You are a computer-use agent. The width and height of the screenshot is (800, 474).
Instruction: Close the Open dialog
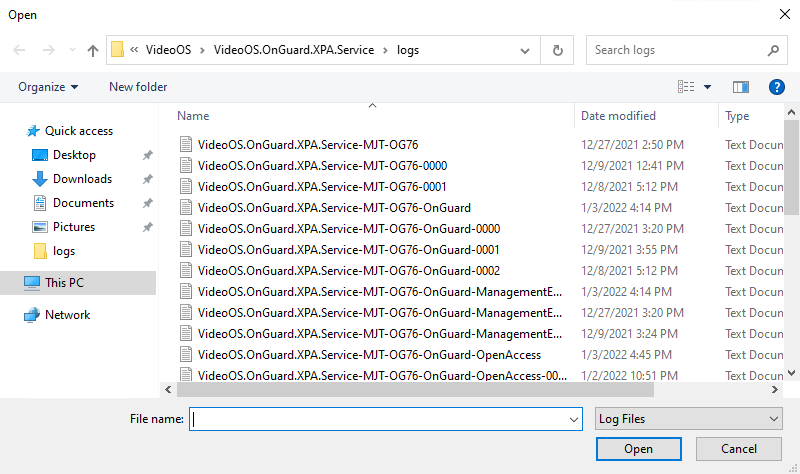coord(785,14)
